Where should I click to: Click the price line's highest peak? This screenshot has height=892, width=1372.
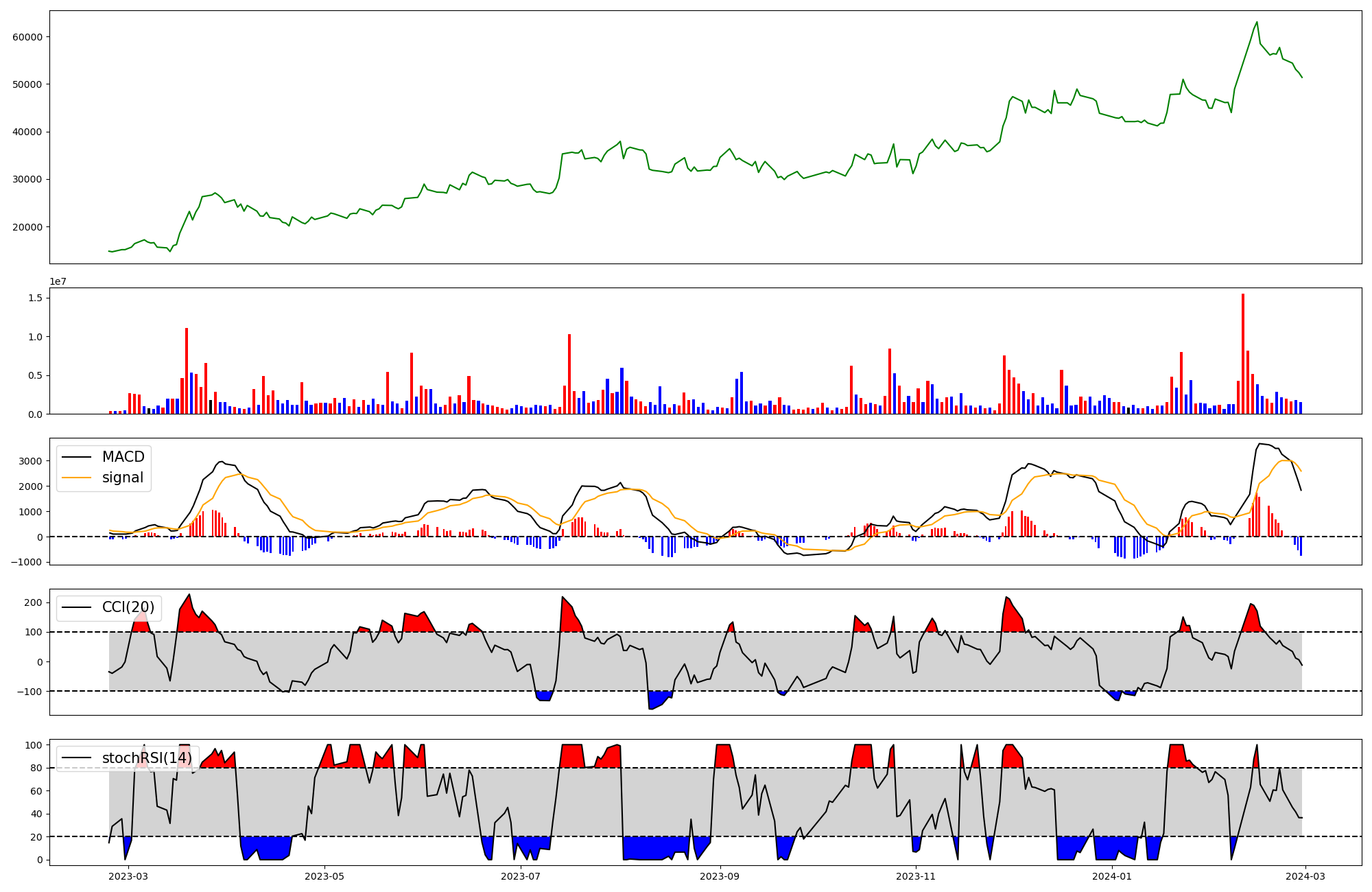[1257, 22]
